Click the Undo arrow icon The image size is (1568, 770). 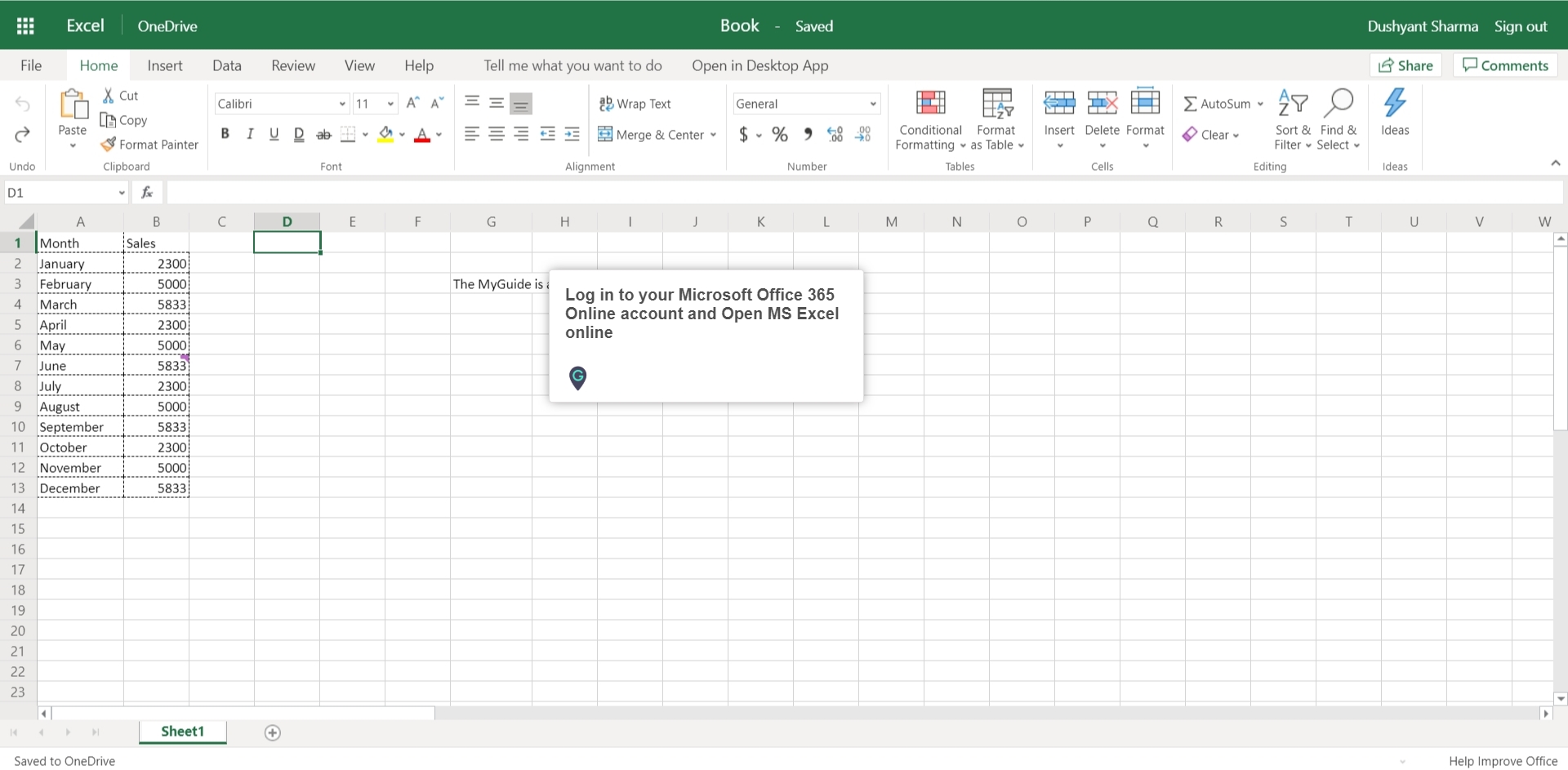pyautogui.click(x=22, y=104)
